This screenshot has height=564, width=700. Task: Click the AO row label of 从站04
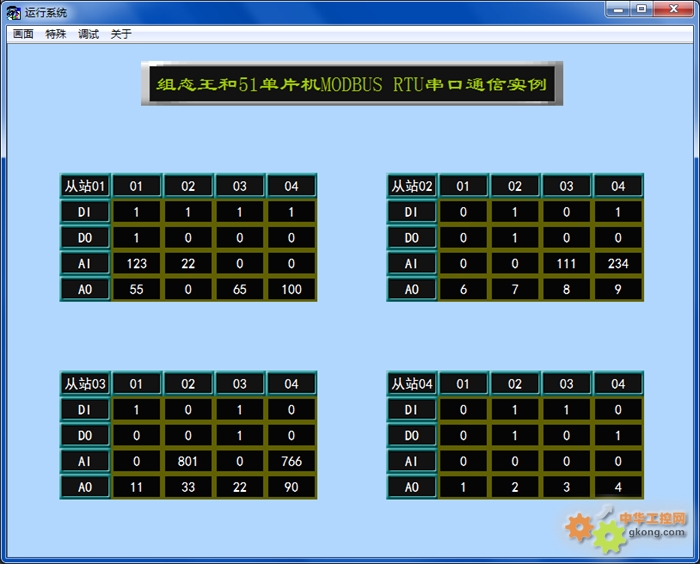(412, 487)
